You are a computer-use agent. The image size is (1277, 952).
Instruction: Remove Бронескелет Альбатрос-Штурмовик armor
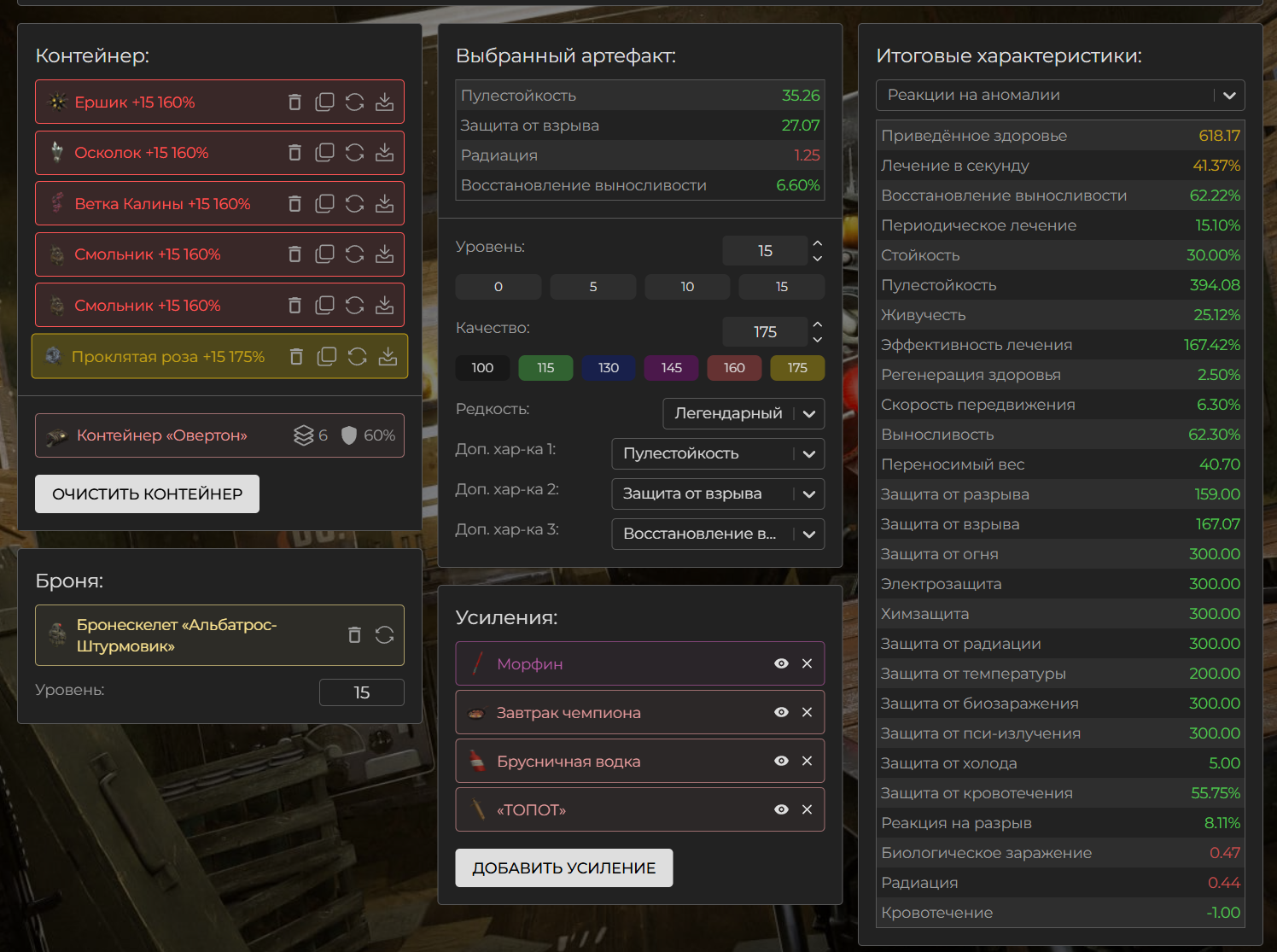[354, 635]
